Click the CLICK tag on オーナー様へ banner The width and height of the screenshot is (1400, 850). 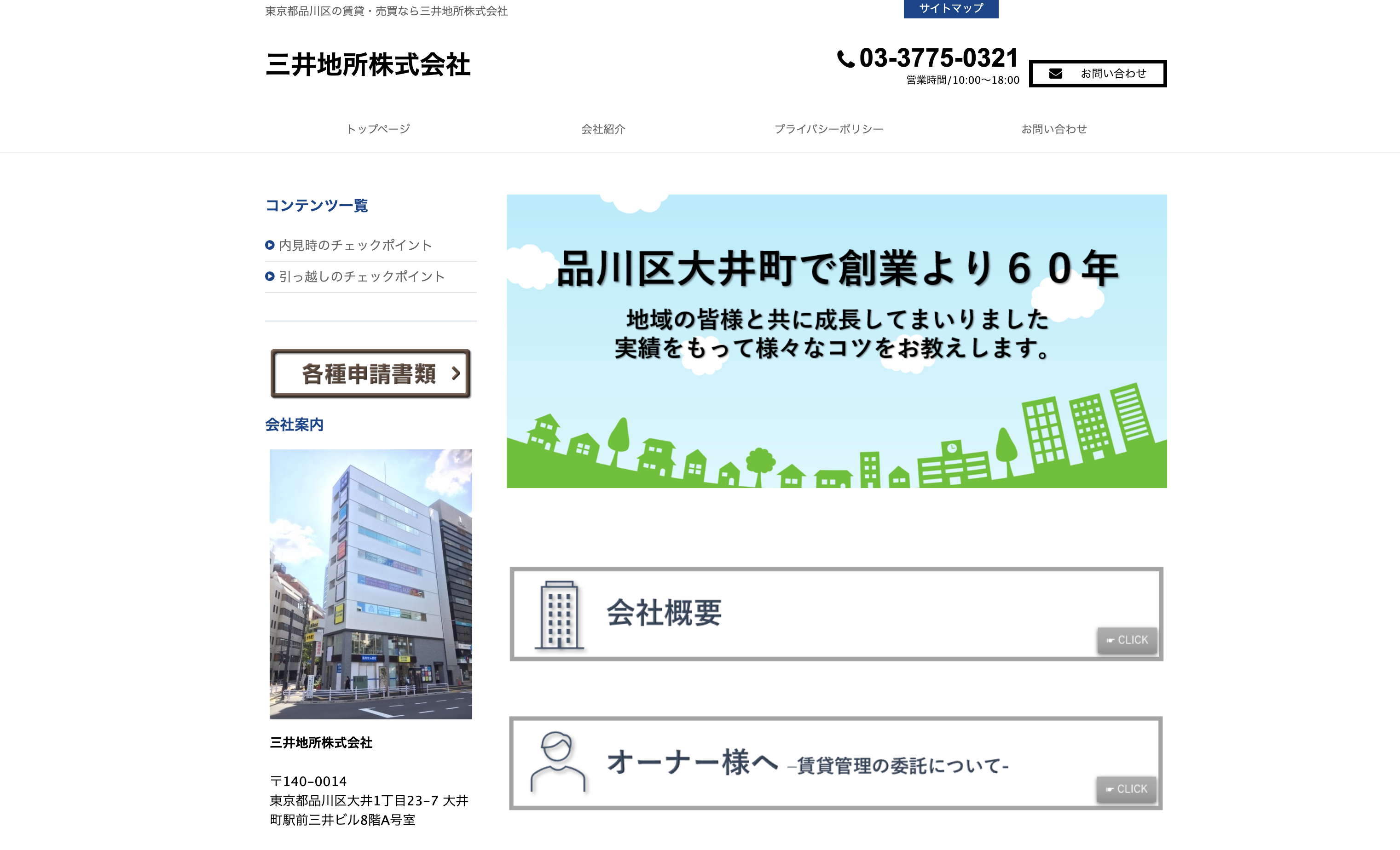[1127, 789]
